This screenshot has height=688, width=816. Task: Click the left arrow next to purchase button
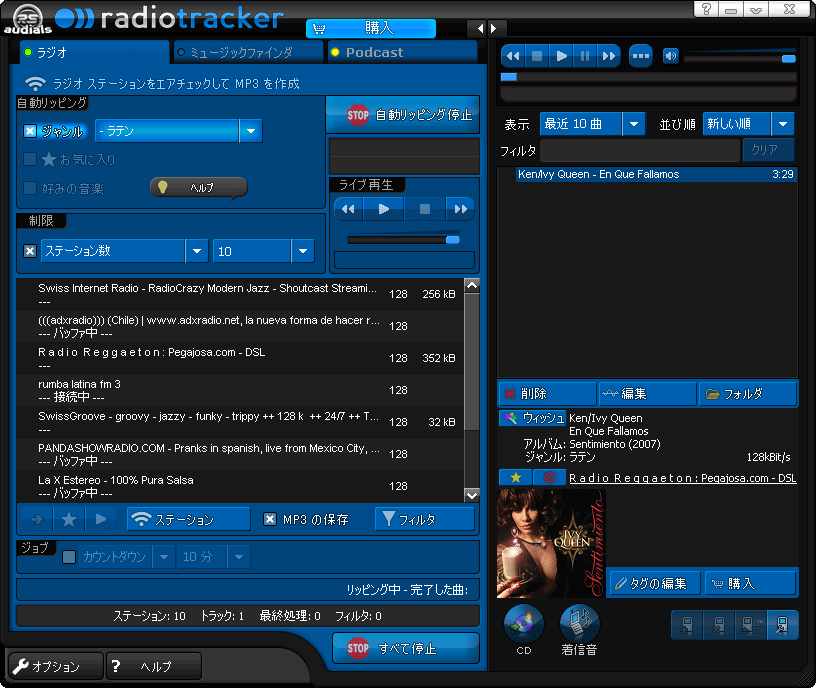(480, 29)
